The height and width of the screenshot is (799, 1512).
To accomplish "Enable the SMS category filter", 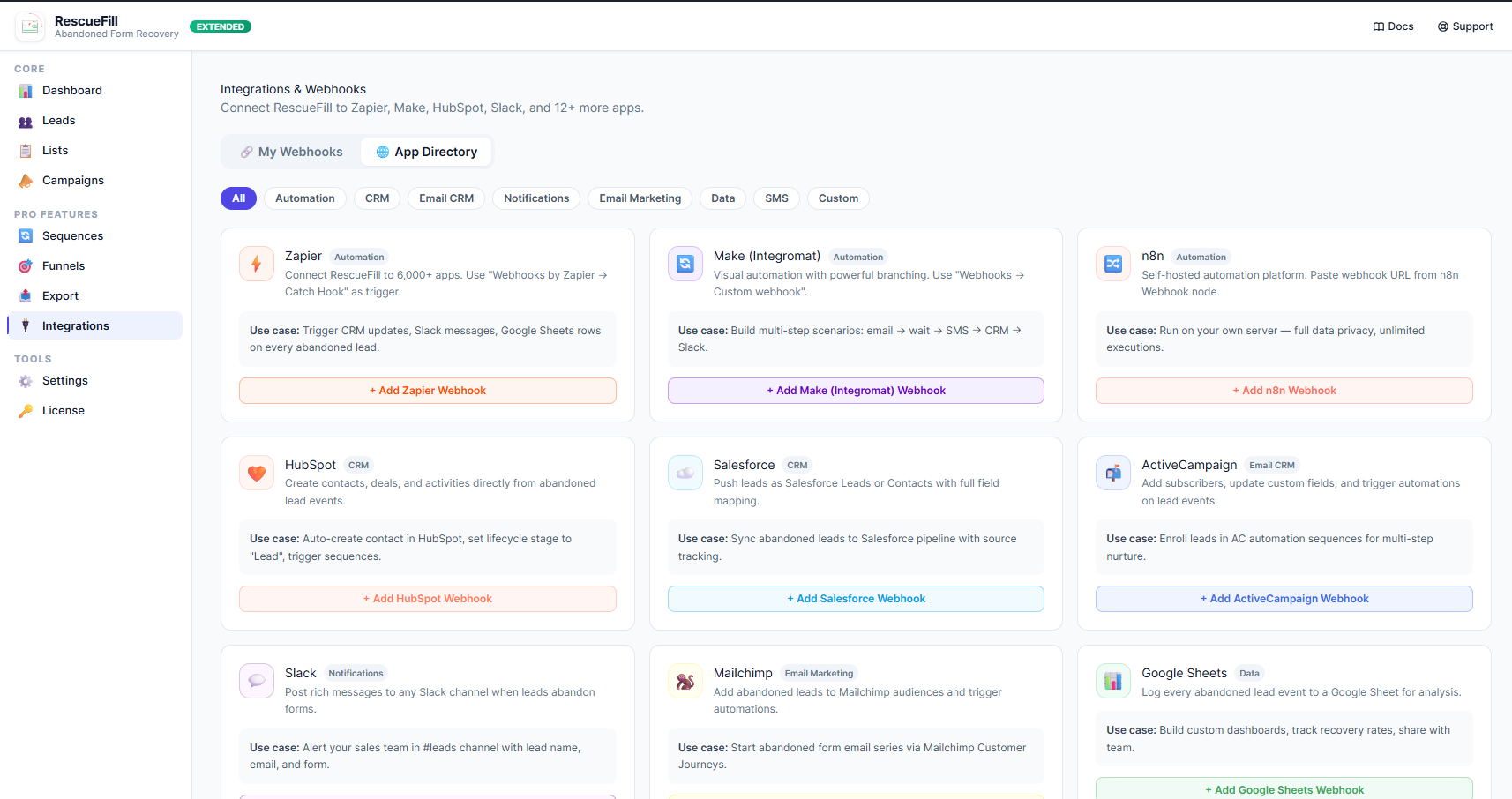I will pos(776,198).
